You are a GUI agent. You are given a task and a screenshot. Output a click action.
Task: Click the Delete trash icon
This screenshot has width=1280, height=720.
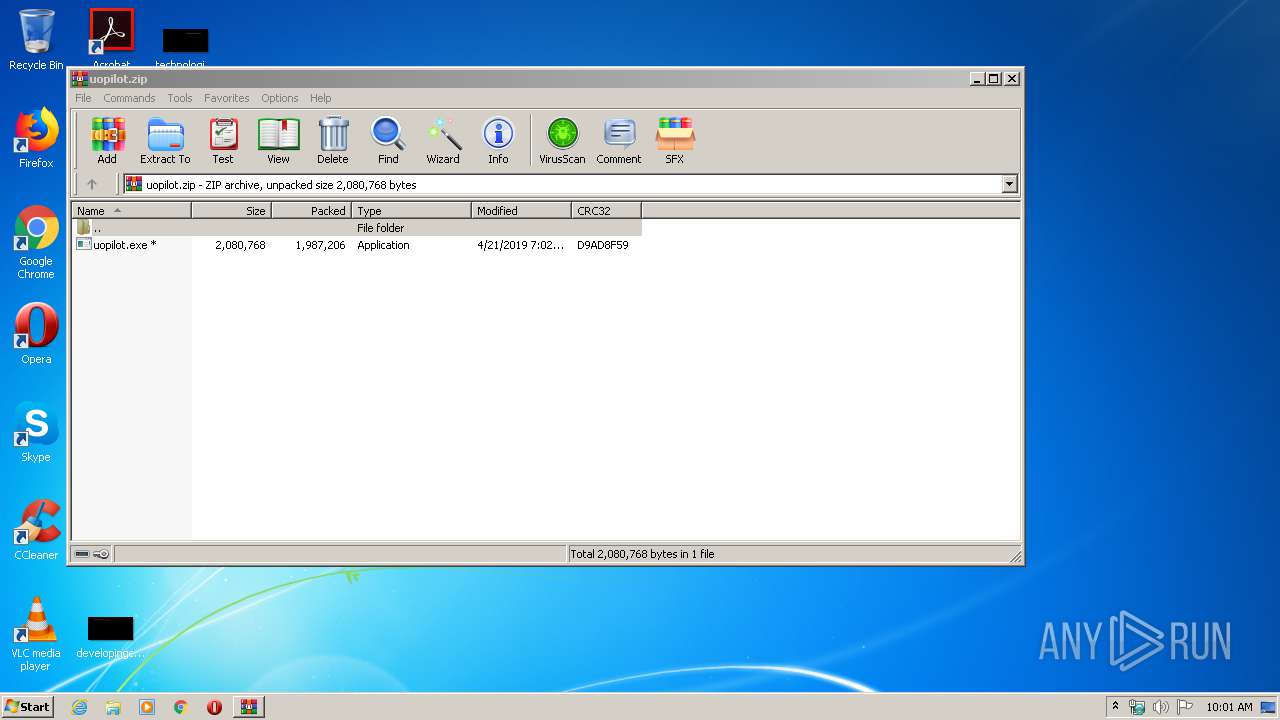tap(333, 140)
